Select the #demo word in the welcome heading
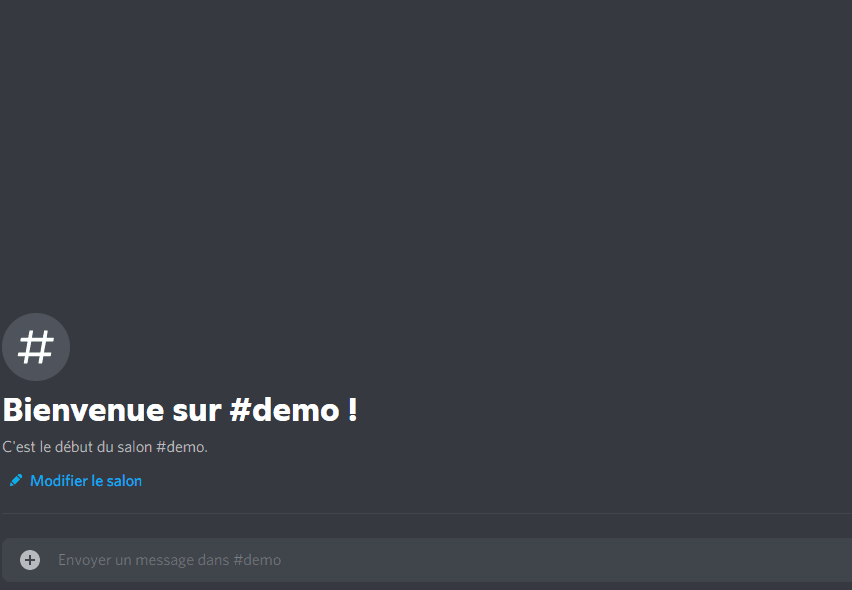This screenshot has height=590, width=852. pyautogui.click(x=285, y=410)
